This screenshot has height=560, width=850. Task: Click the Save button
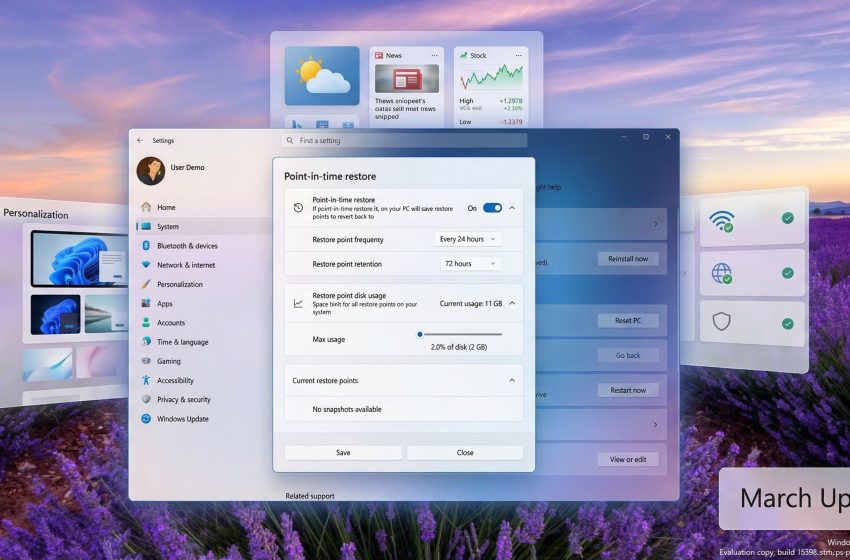click(343, 452)
